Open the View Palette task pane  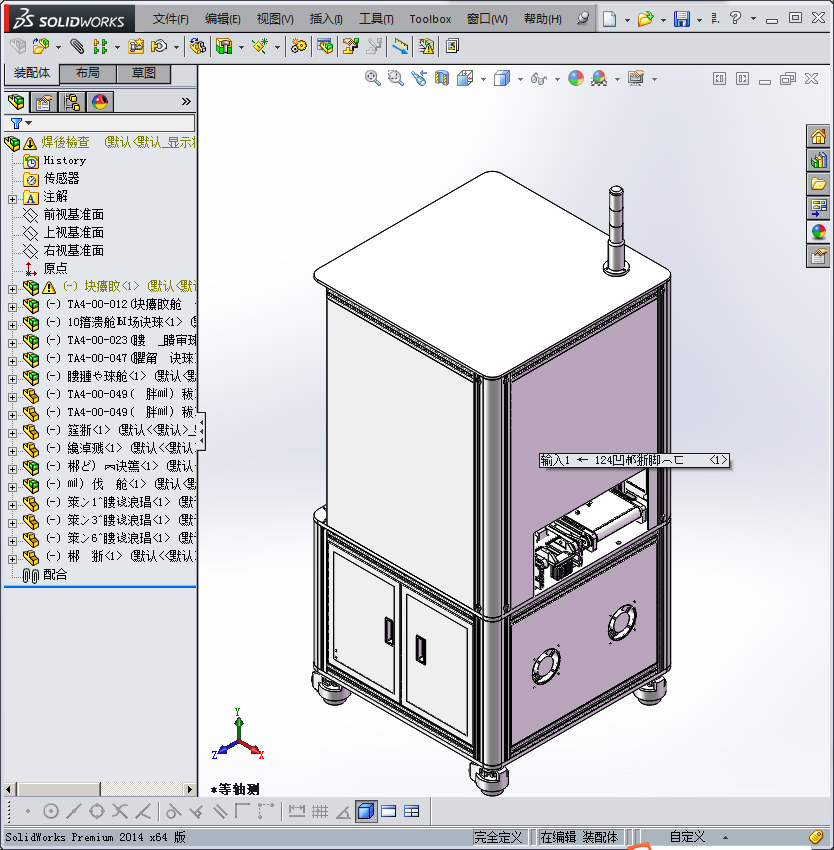click(818, 208)
